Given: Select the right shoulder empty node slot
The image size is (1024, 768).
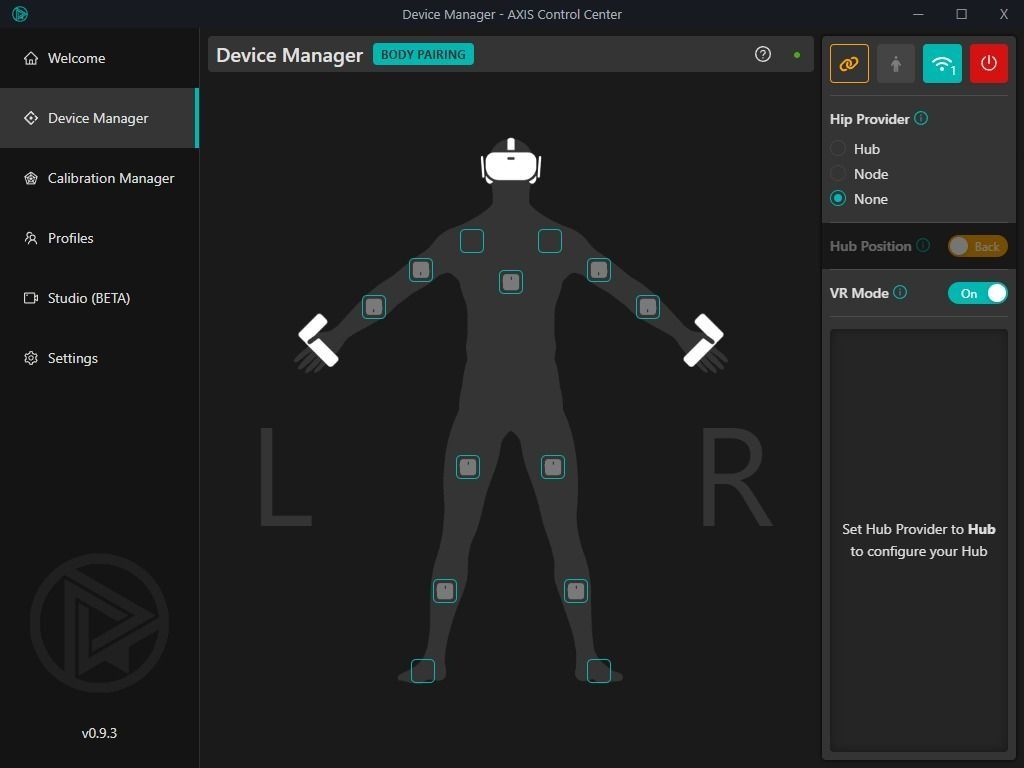Looking at the screenshot, I should (x=550, y=241).
